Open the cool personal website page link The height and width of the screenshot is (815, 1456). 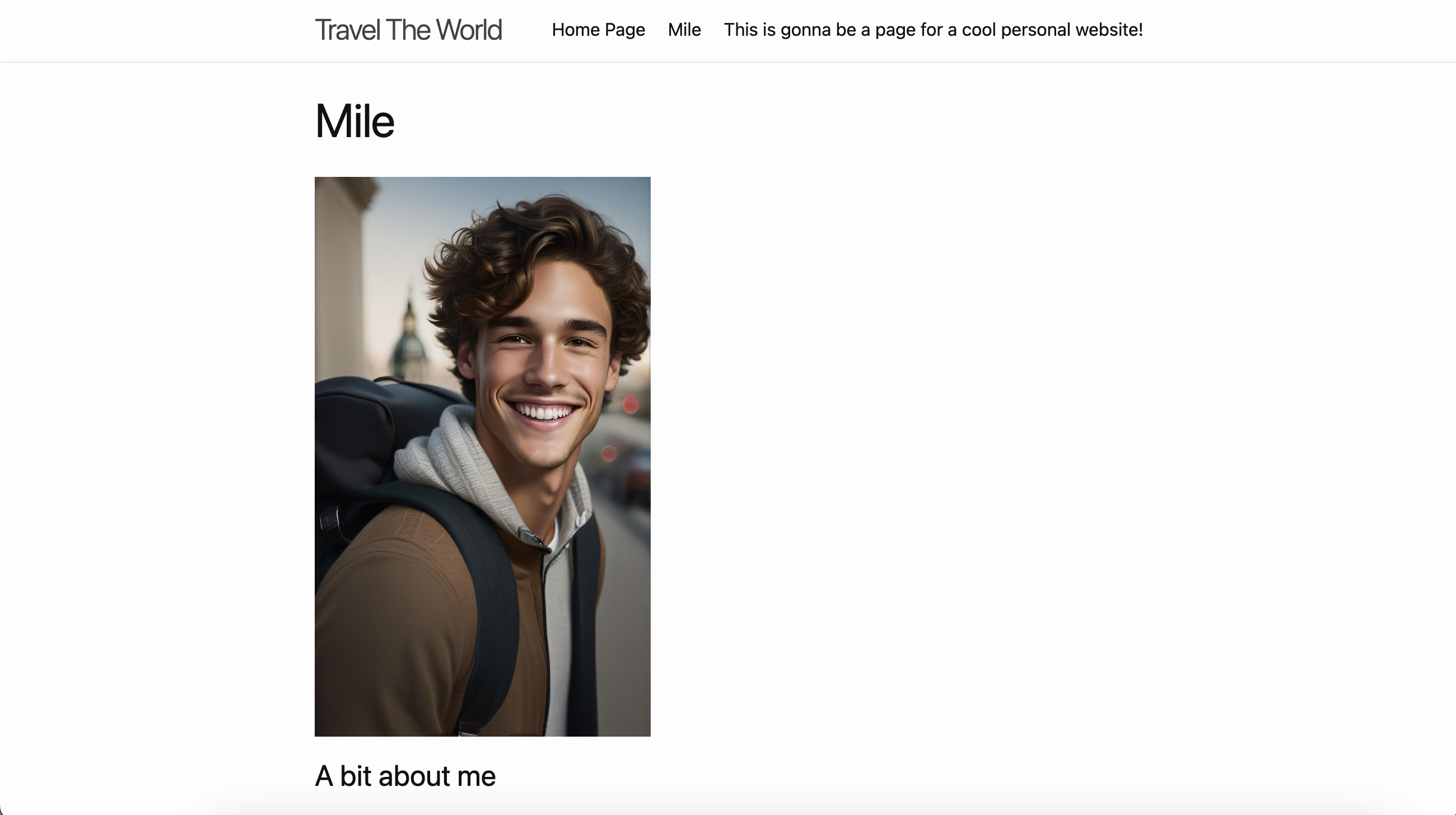point(933,30)
